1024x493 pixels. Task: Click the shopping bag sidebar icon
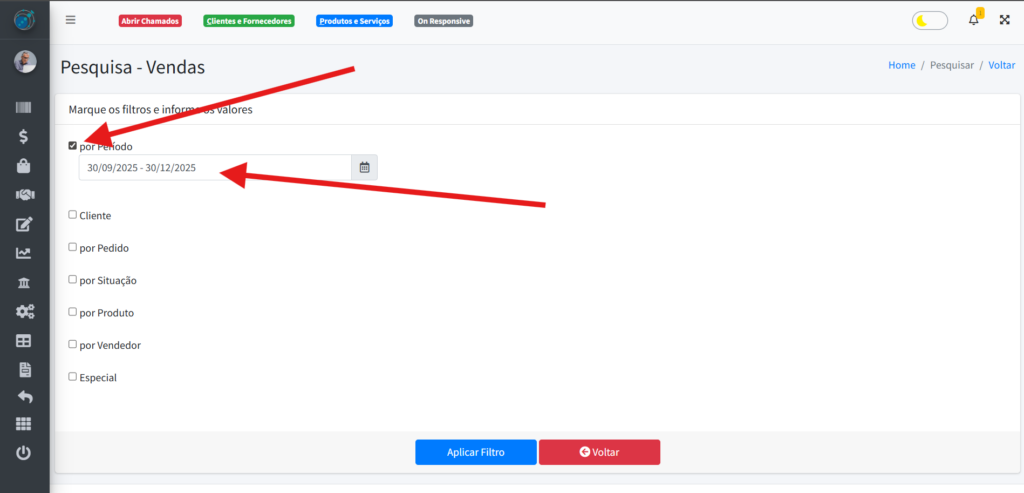pyautogui.click(x=24, y=166)
